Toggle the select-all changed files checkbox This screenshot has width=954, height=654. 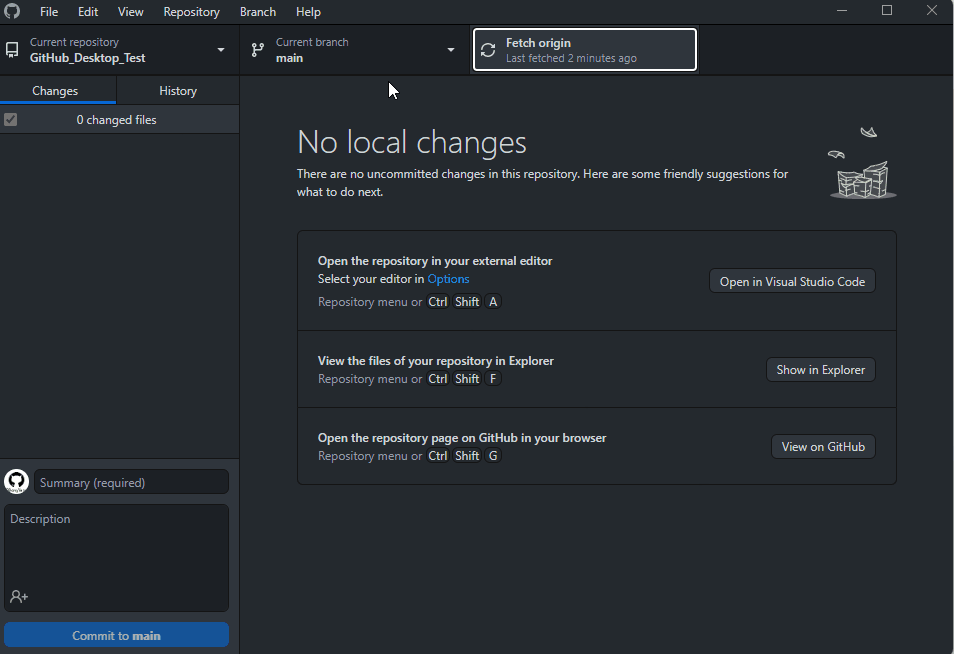click(x=10, y=120)
